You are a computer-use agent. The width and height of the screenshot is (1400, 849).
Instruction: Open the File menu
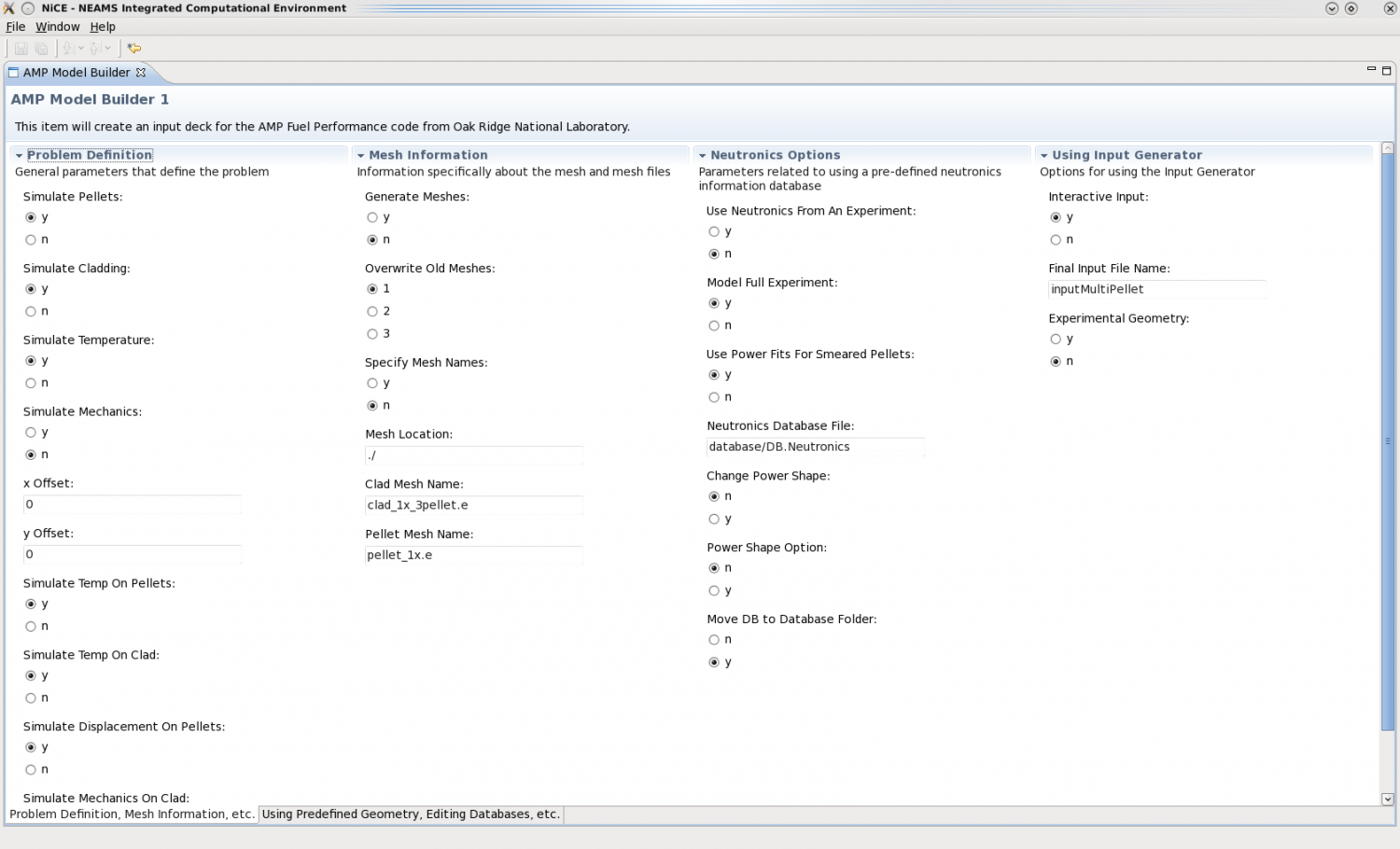pyautogui.click(x=16, y=27)
